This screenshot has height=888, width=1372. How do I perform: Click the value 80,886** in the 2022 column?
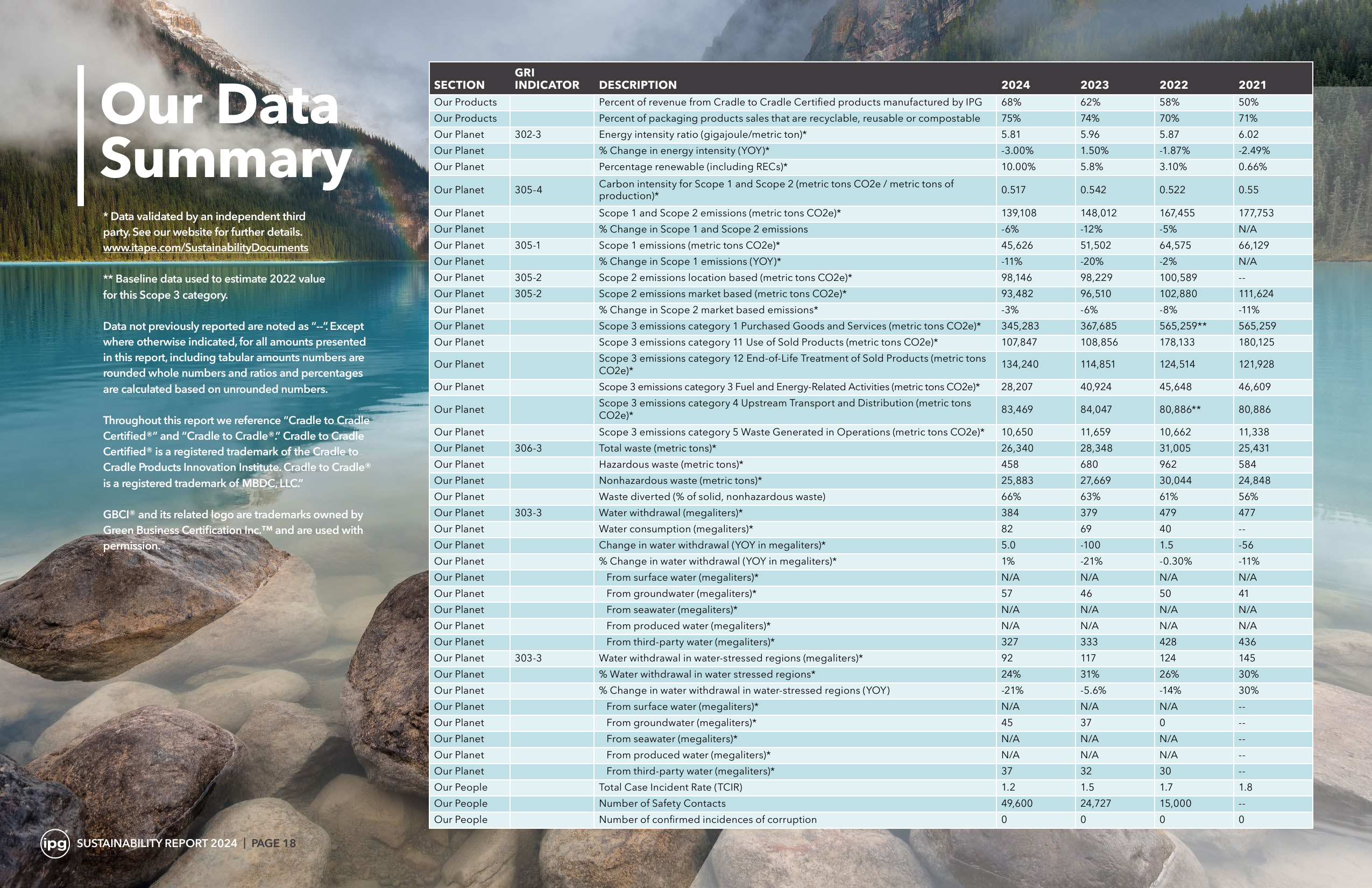click(1180, 410)
